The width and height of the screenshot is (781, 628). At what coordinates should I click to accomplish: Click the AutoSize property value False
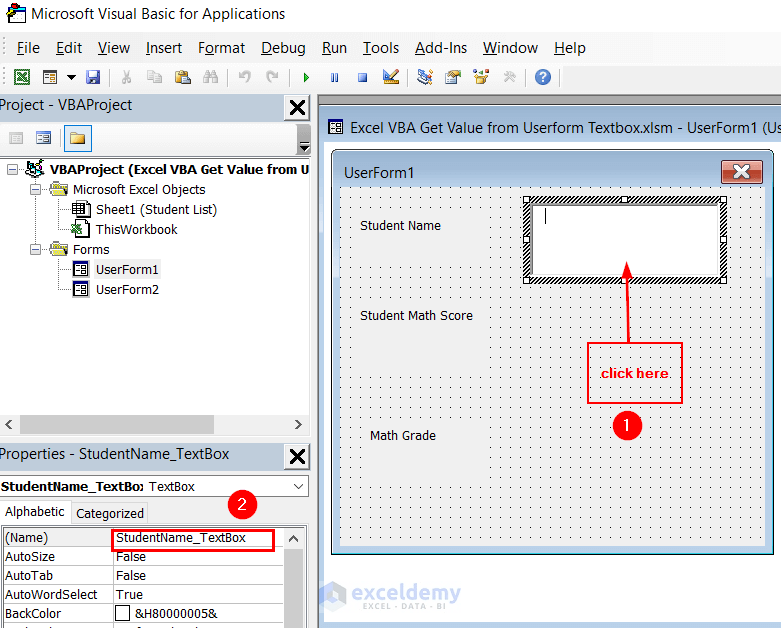(x=198, y=557)
